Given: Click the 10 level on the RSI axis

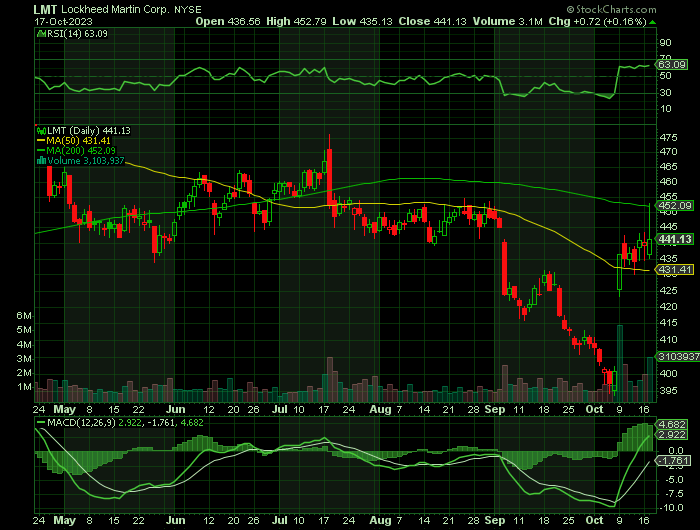Looking at the screenshot, I should click(x=665, y=109).
